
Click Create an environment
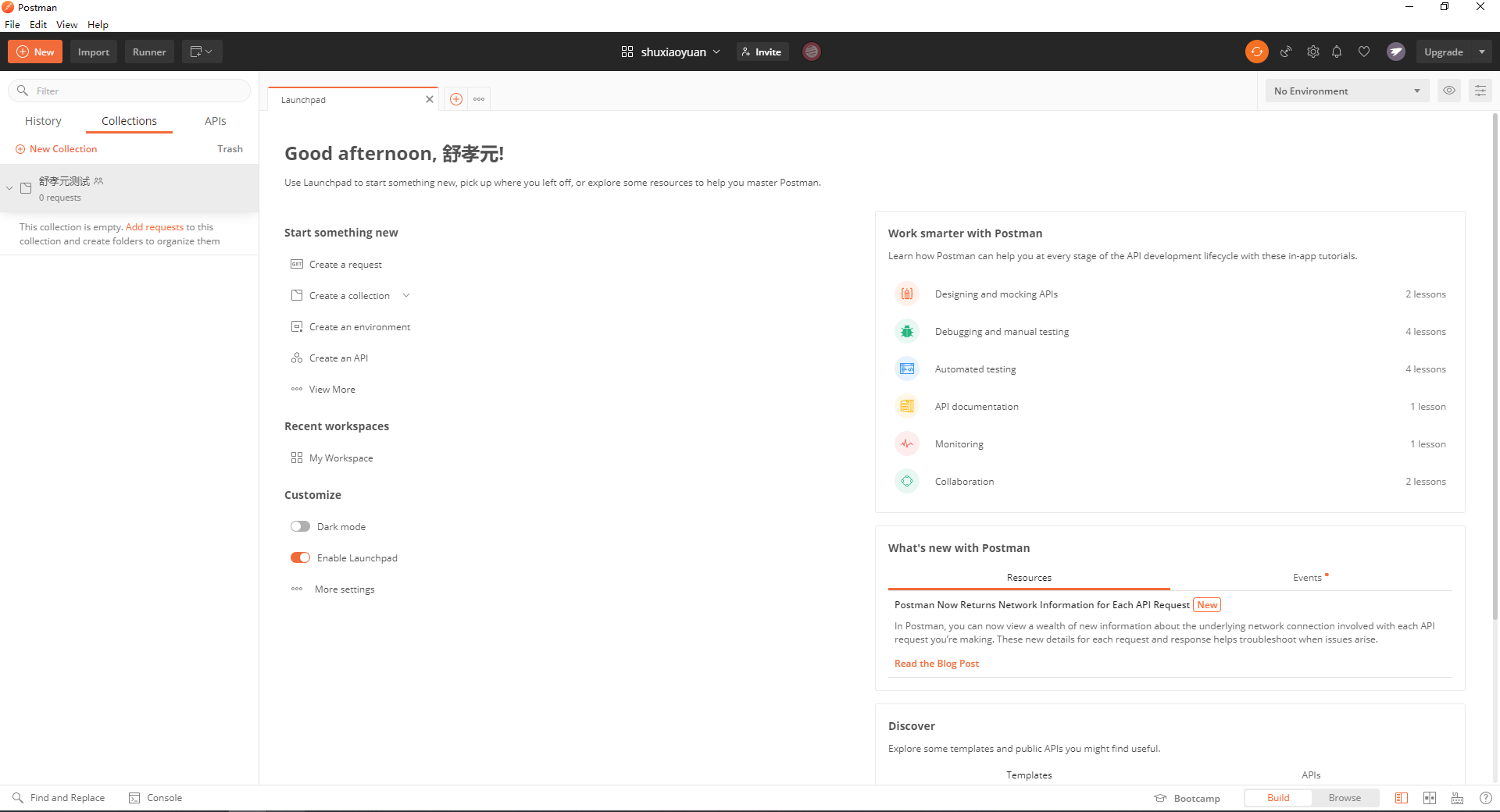(x=351, y=327)
